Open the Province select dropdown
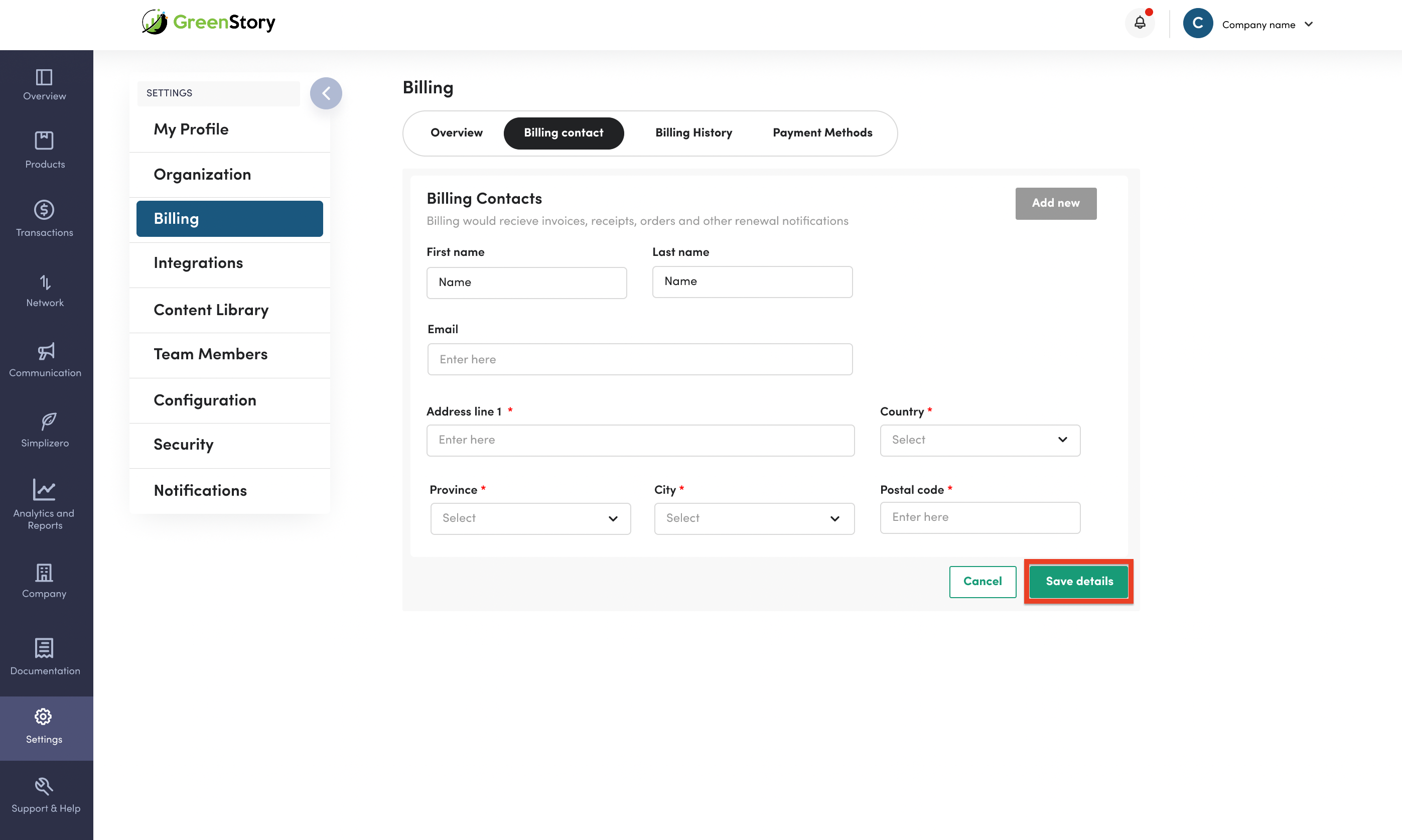Image resolution: width=1402 pixels, height=840 pixels. pos(530,518)
